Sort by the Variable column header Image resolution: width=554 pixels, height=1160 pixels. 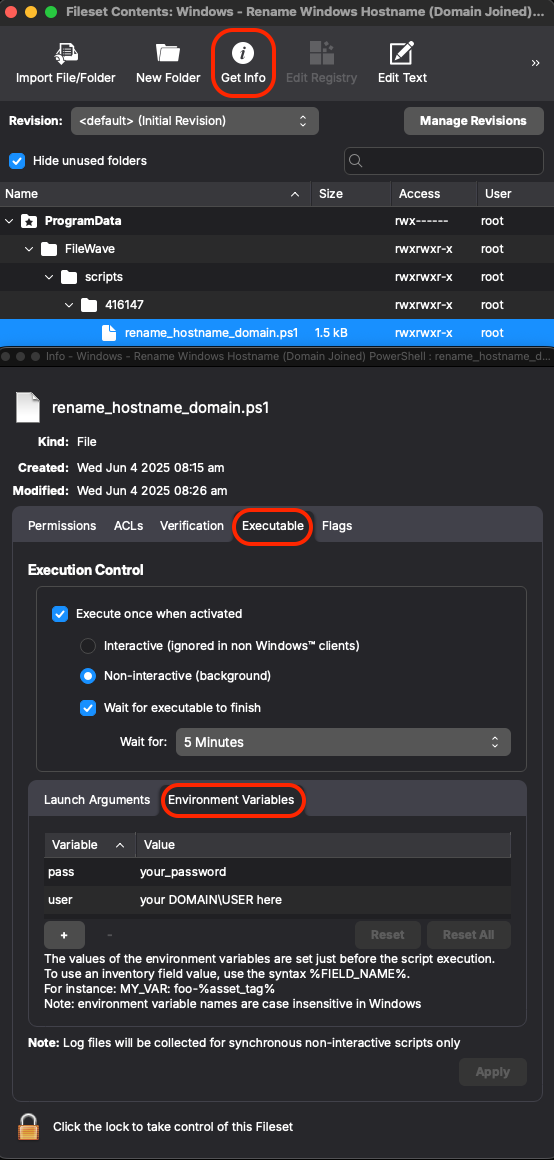(x=89, y=844)
